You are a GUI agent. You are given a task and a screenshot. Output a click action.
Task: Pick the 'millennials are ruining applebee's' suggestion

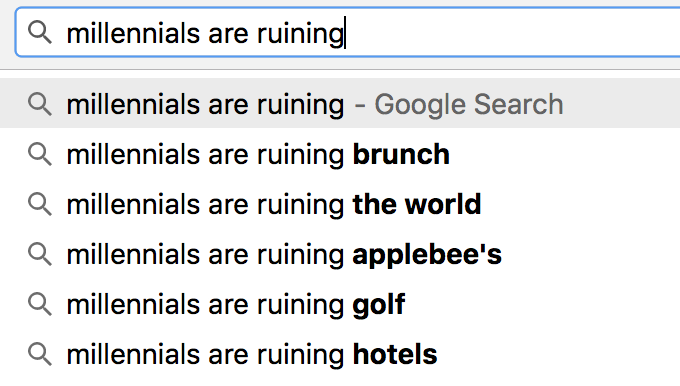pyautogui.click(x=340, y=254)
